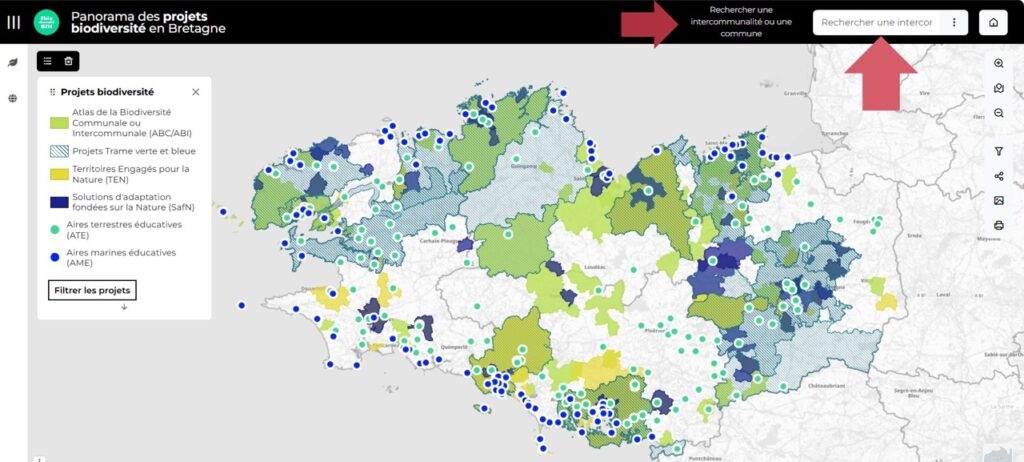1024x462 pixels.
Task: Click 'Atlas de la Biodiversité Communale' legend text
Action: point(132,123)
